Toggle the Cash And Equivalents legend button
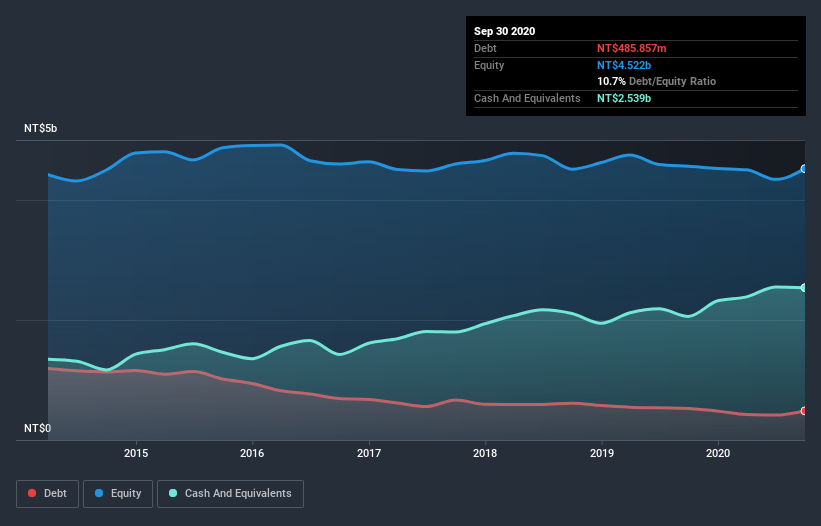Image resolution: width=821 pixels, height=526 pixels. click(230, 494)
